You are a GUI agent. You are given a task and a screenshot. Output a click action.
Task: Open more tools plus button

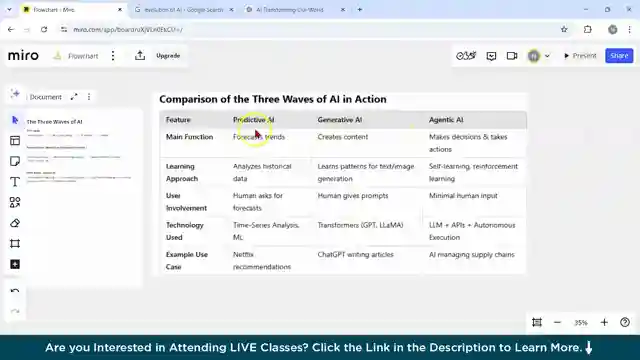click(x=15, y=264)
